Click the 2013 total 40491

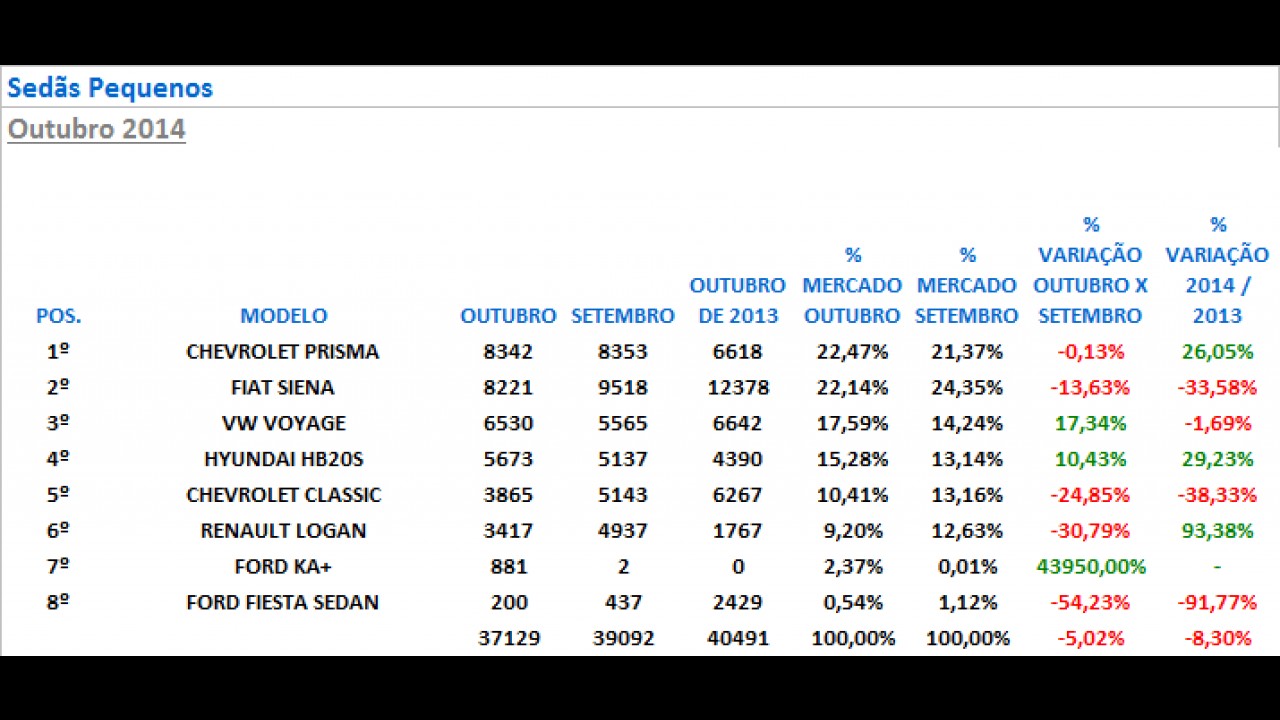pos(738,638)
